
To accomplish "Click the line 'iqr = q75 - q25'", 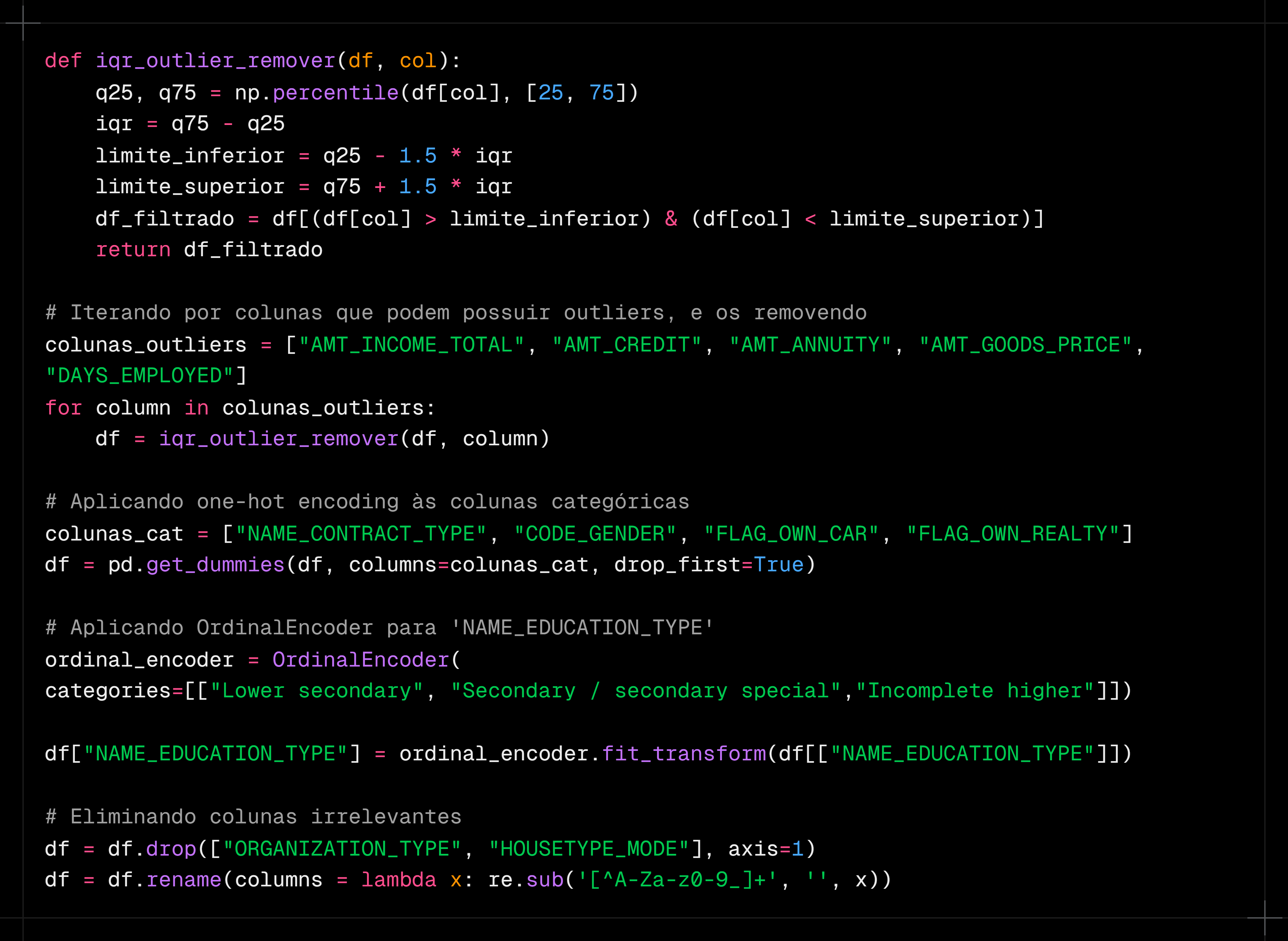I will point(190,124).
